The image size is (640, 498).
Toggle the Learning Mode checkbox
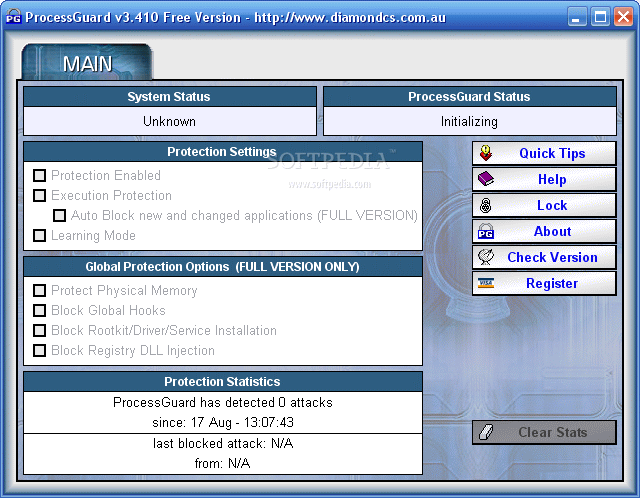(x=40, y=236)
